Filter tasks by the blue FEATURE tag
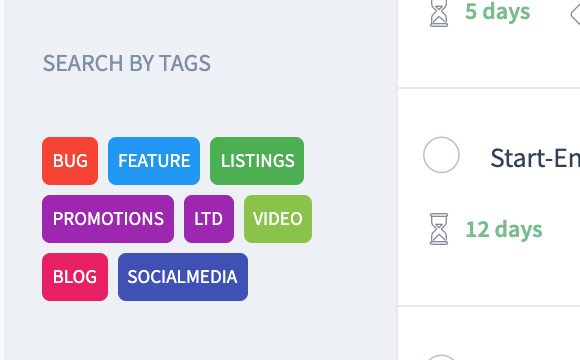 click(x=154, y=161)
